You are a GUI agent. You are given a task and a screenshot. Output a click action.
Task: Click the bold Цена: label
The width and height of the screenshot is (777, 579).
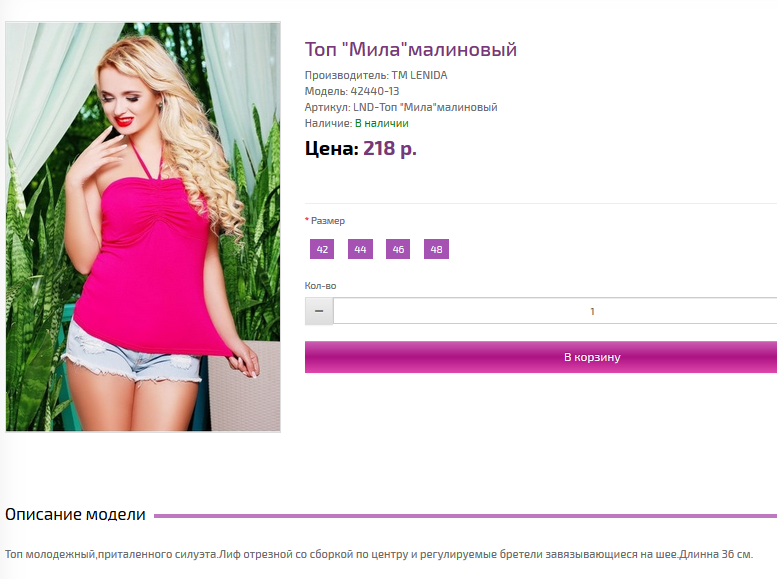[332, 148]
